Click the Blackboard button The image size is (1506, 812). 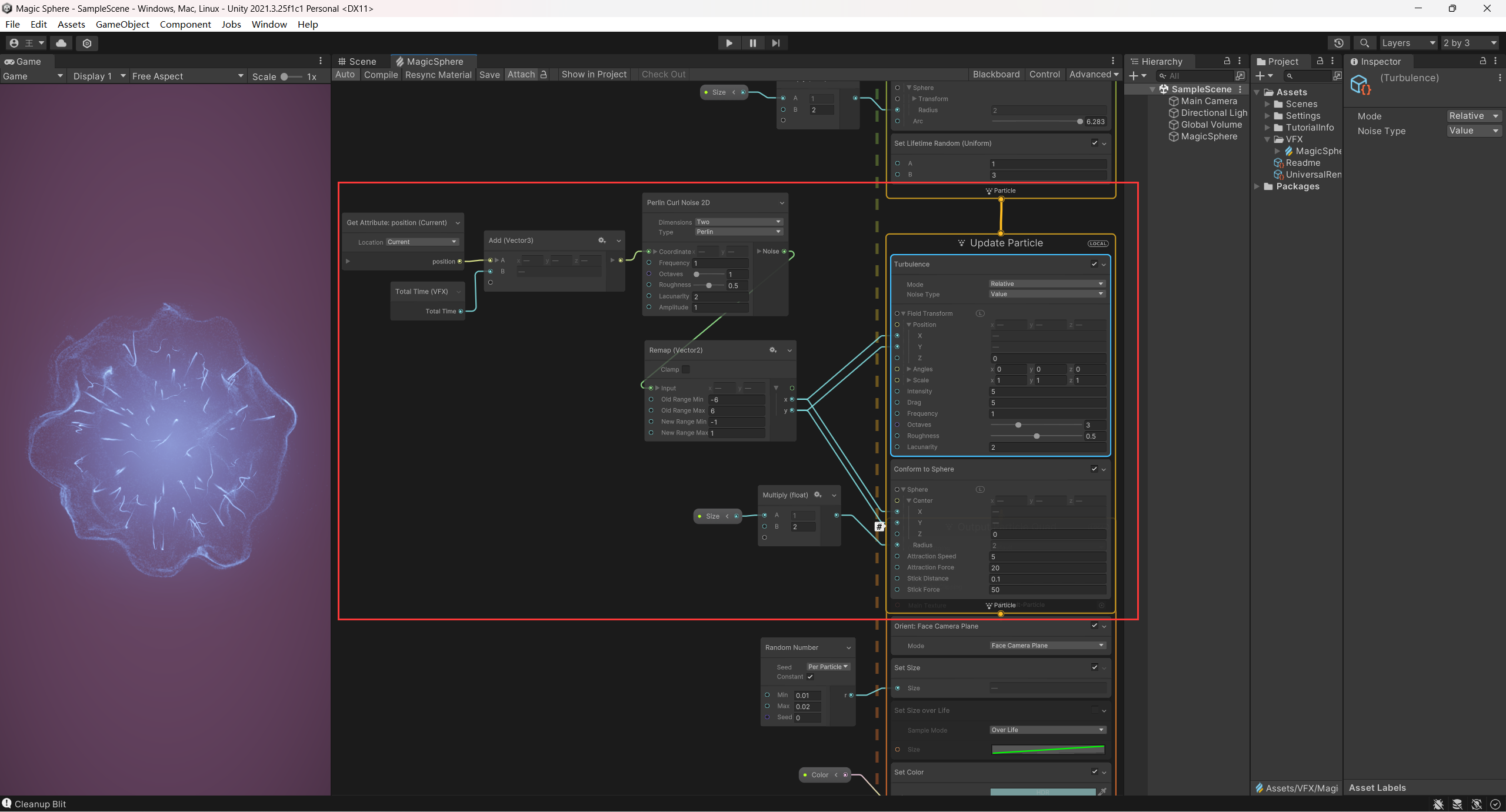[996, 75]
